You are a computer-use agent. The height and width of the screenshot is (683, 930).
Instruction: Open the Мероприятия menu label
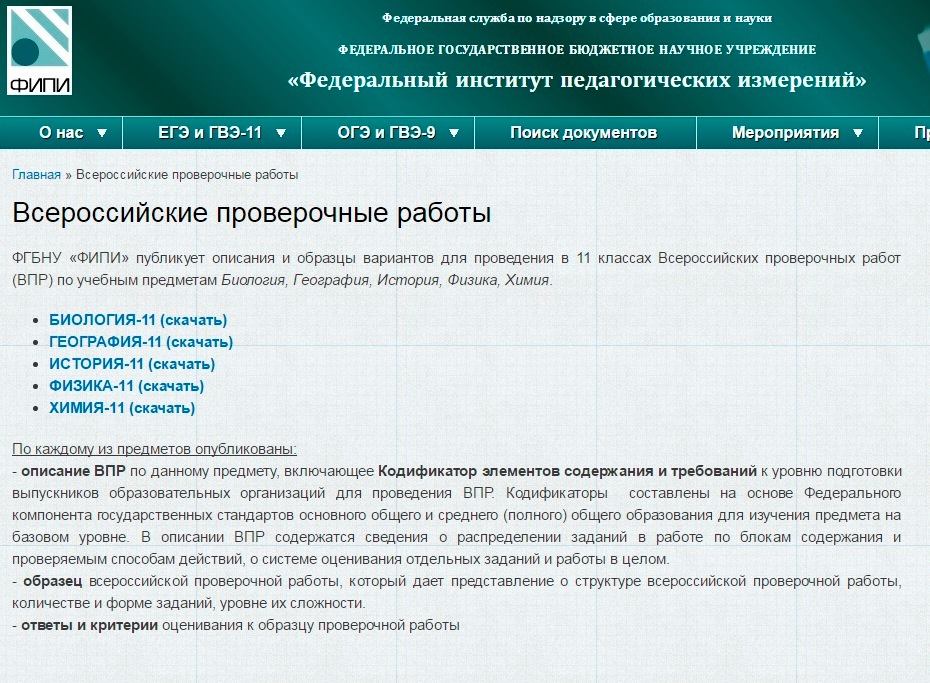pyautogui.click(x=785, y=133)
